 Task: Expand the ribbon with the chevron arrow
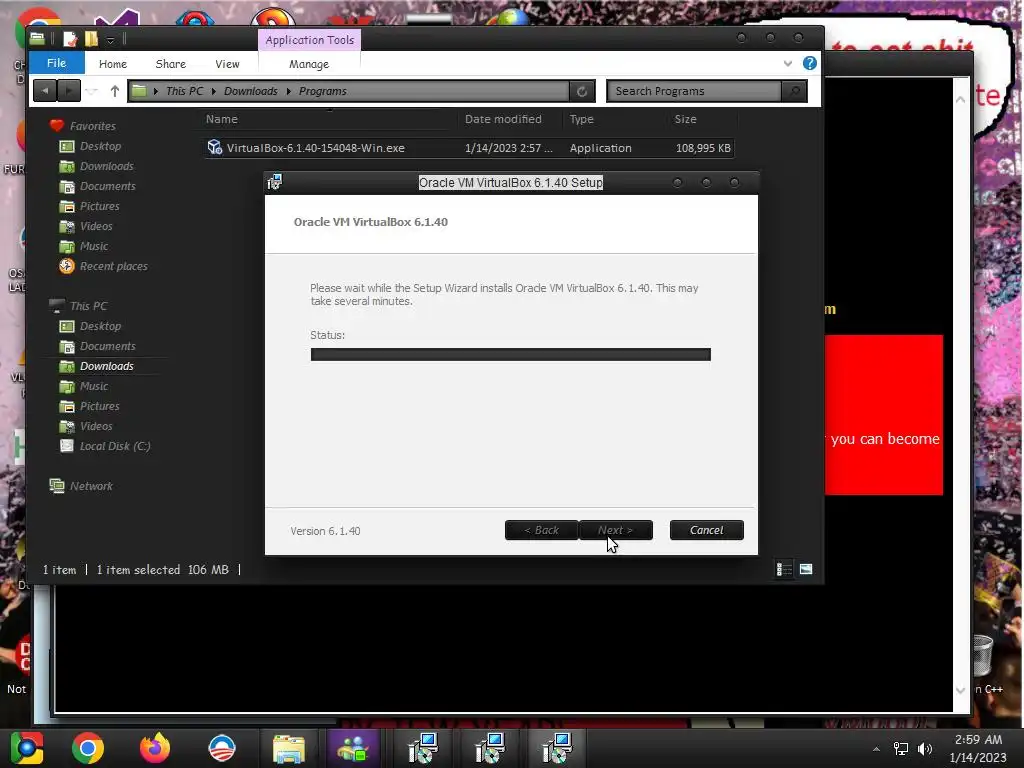point(788,63)
